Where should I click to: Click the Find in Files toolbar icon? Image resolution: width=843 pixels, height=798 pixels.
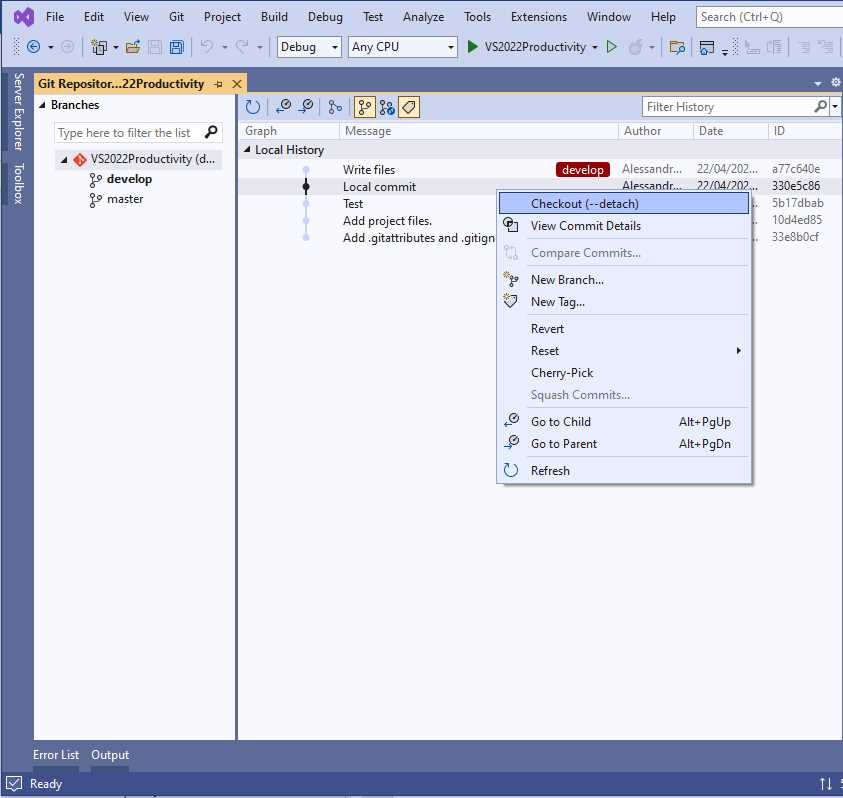point(677,47)
